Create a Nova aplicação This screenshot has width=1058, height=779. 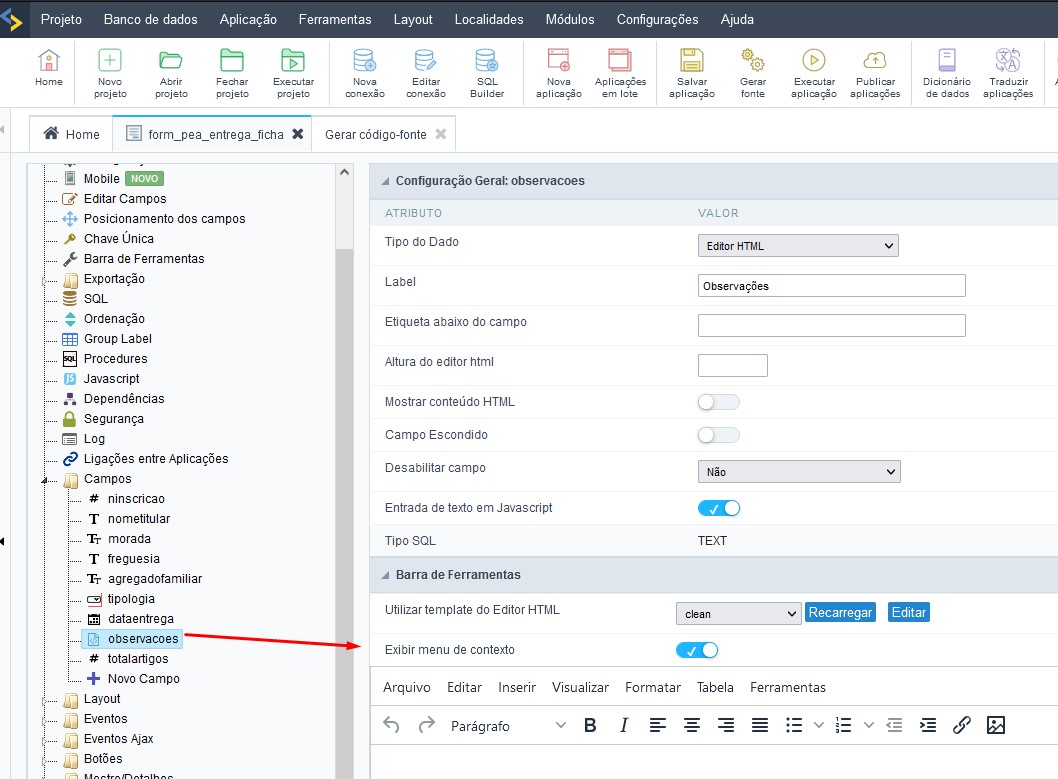559,74
